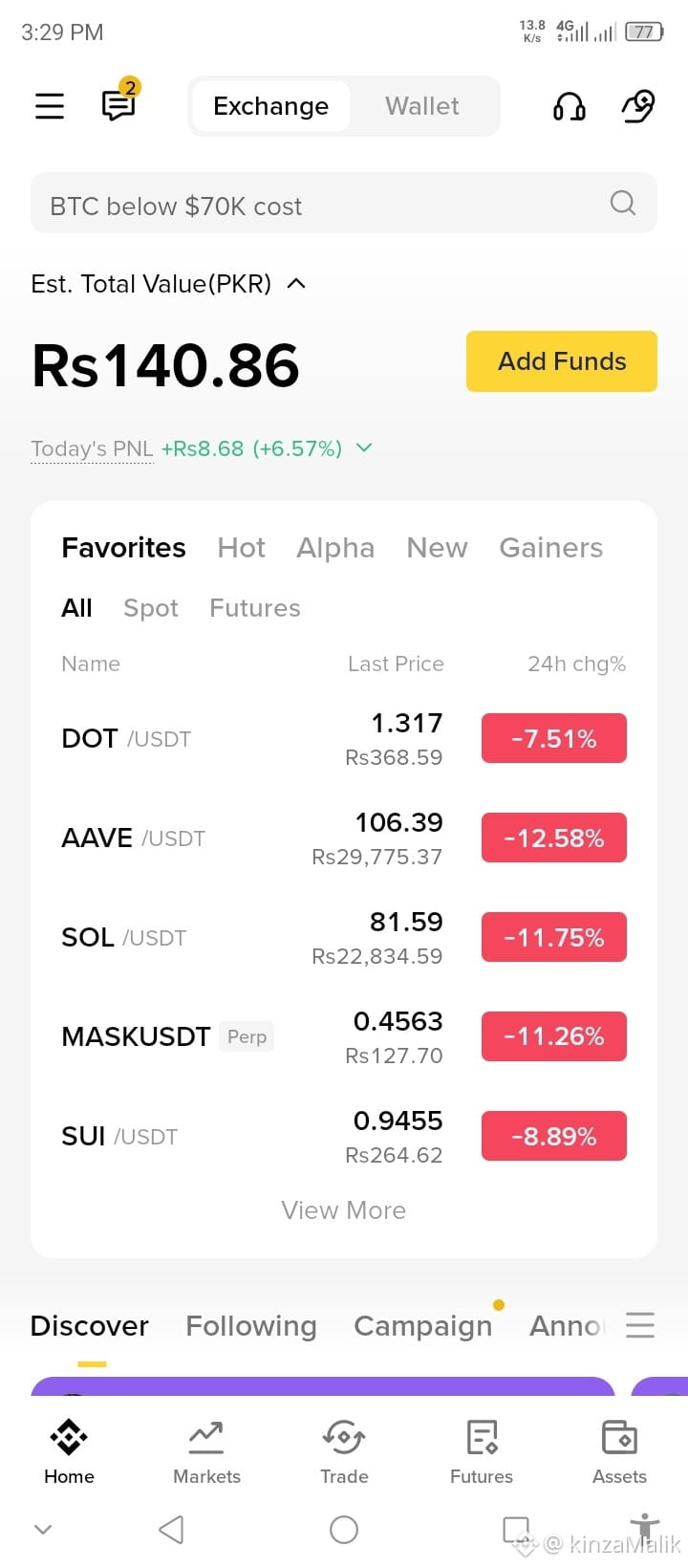Tap the customer support headset icon

(570, 106)
